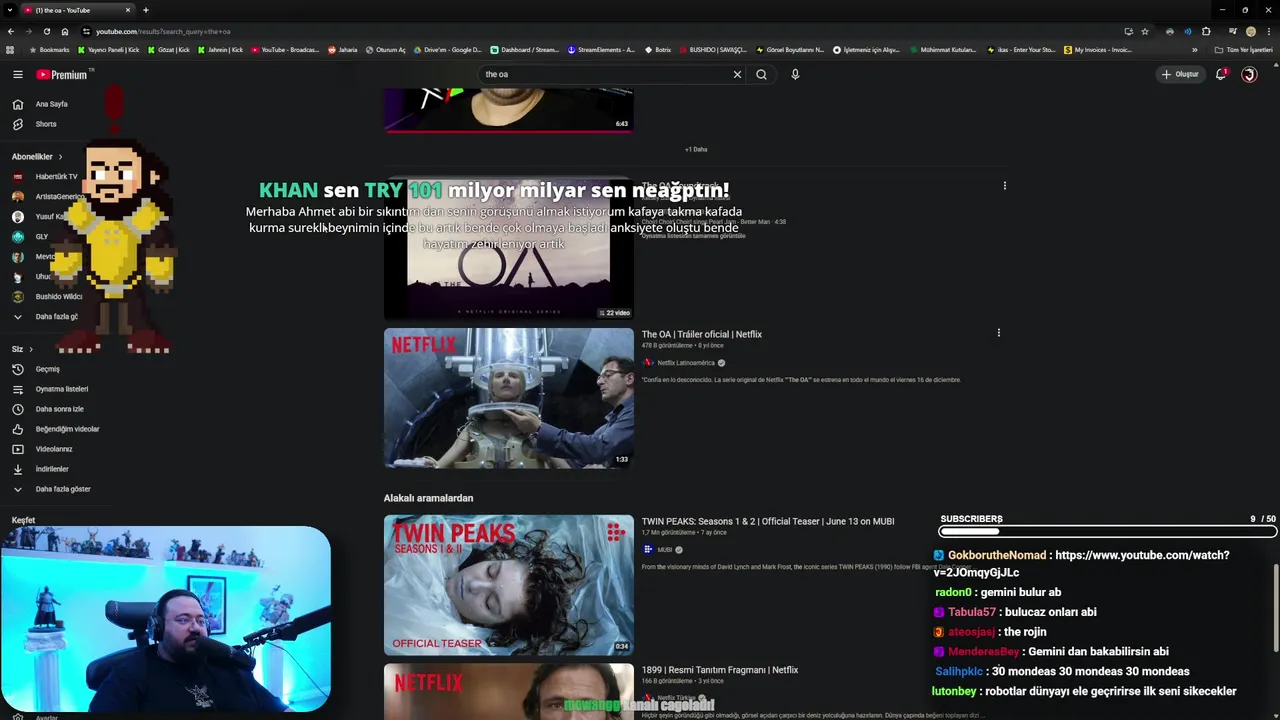The image size is (1280, 720).
Task: Open the apps grid in bookmarks bar
Action: [10, 50]
